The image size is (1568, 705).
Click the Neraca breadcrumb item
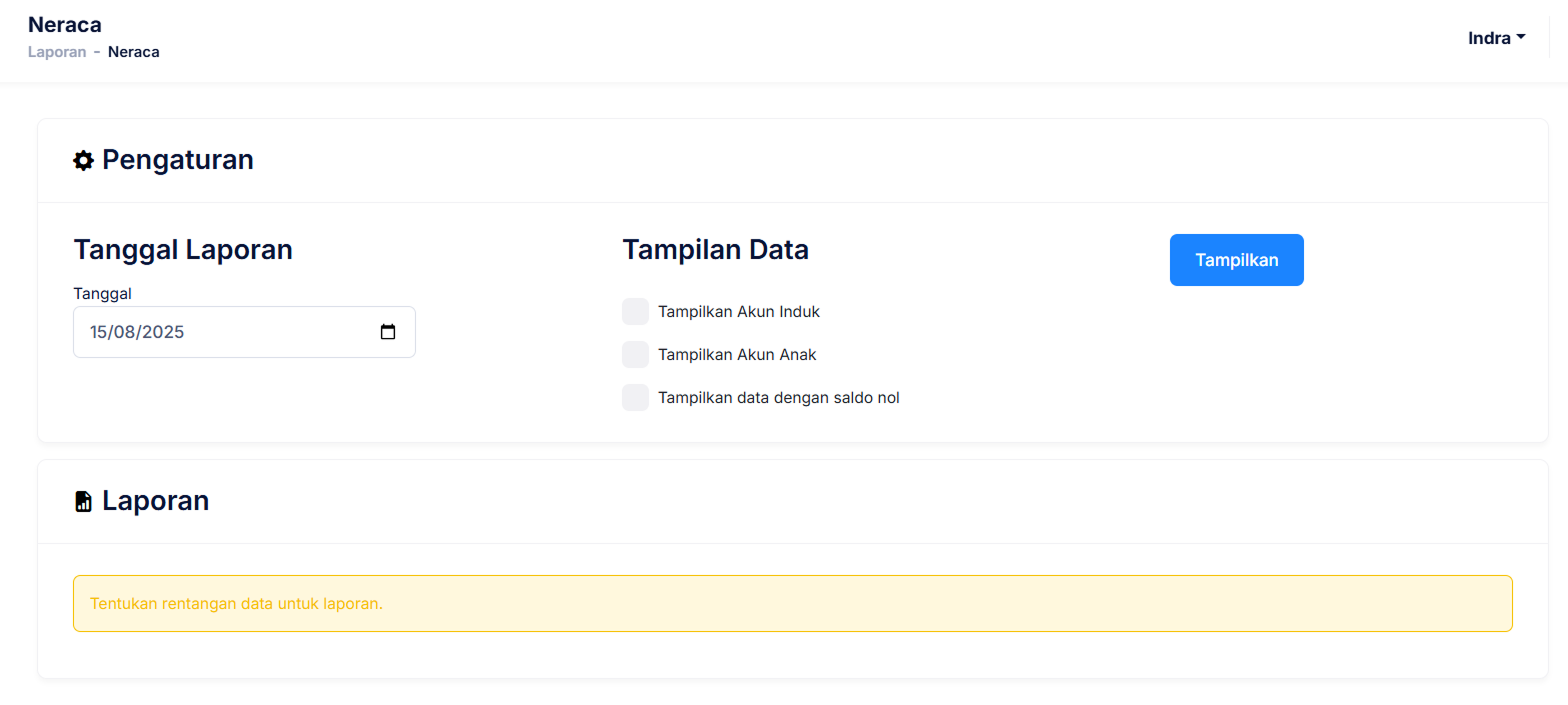(x=133, y=52)
